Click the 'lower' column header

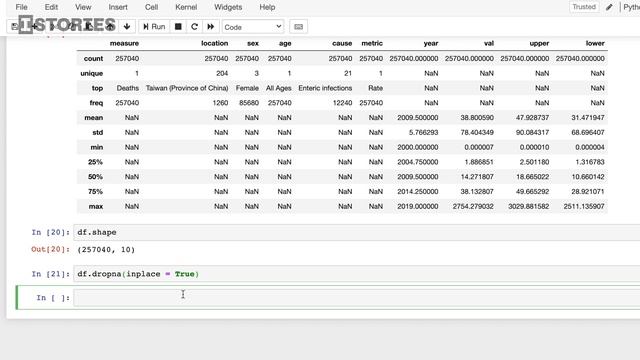pos(595,43)
